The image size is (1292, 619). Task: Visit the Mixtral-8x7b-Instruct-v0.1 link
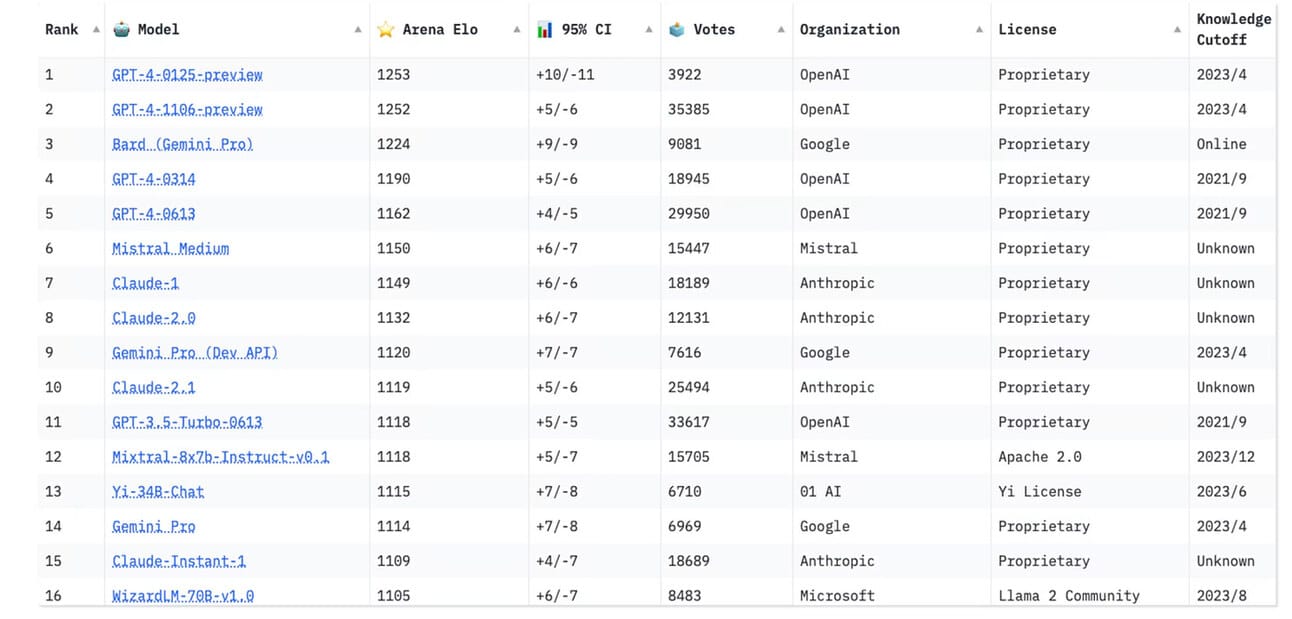click(x=220, y=457)
